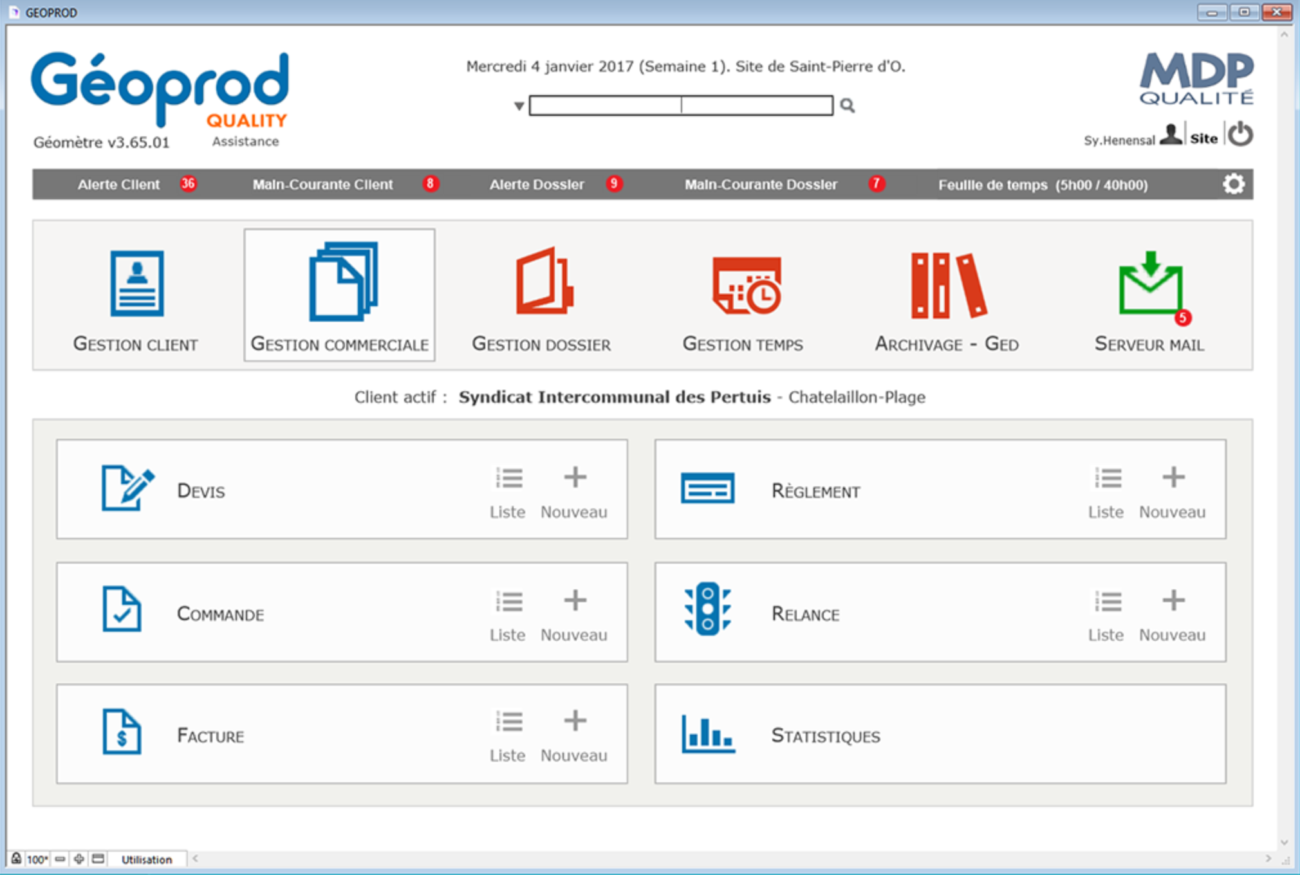Click the Serveur Mail badge showing 5
This screenshot has width=1300, height=875.
pyautogui.click(x=1183, y=318)
